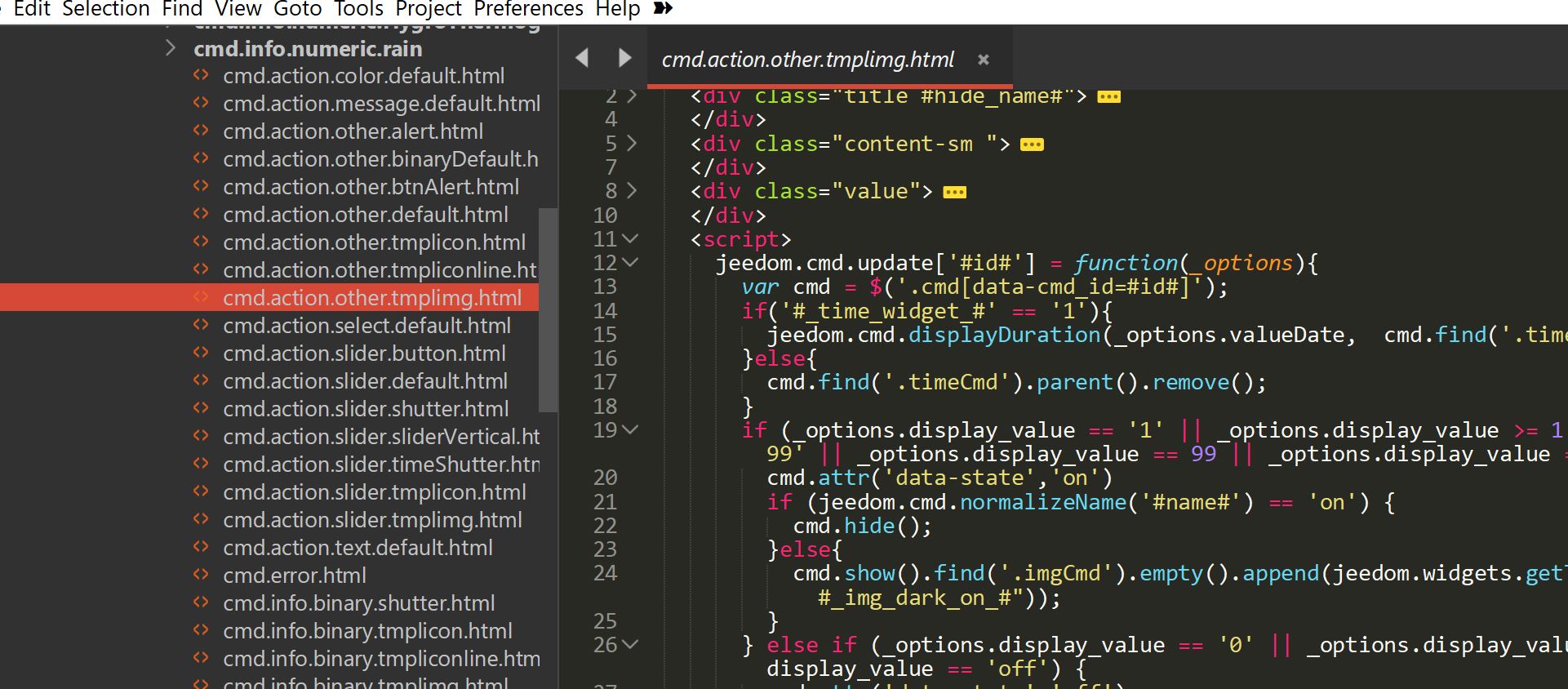
Task: Open cmd.info.binary.tmplicon.html from sidebar
Action: pos(367,631)
